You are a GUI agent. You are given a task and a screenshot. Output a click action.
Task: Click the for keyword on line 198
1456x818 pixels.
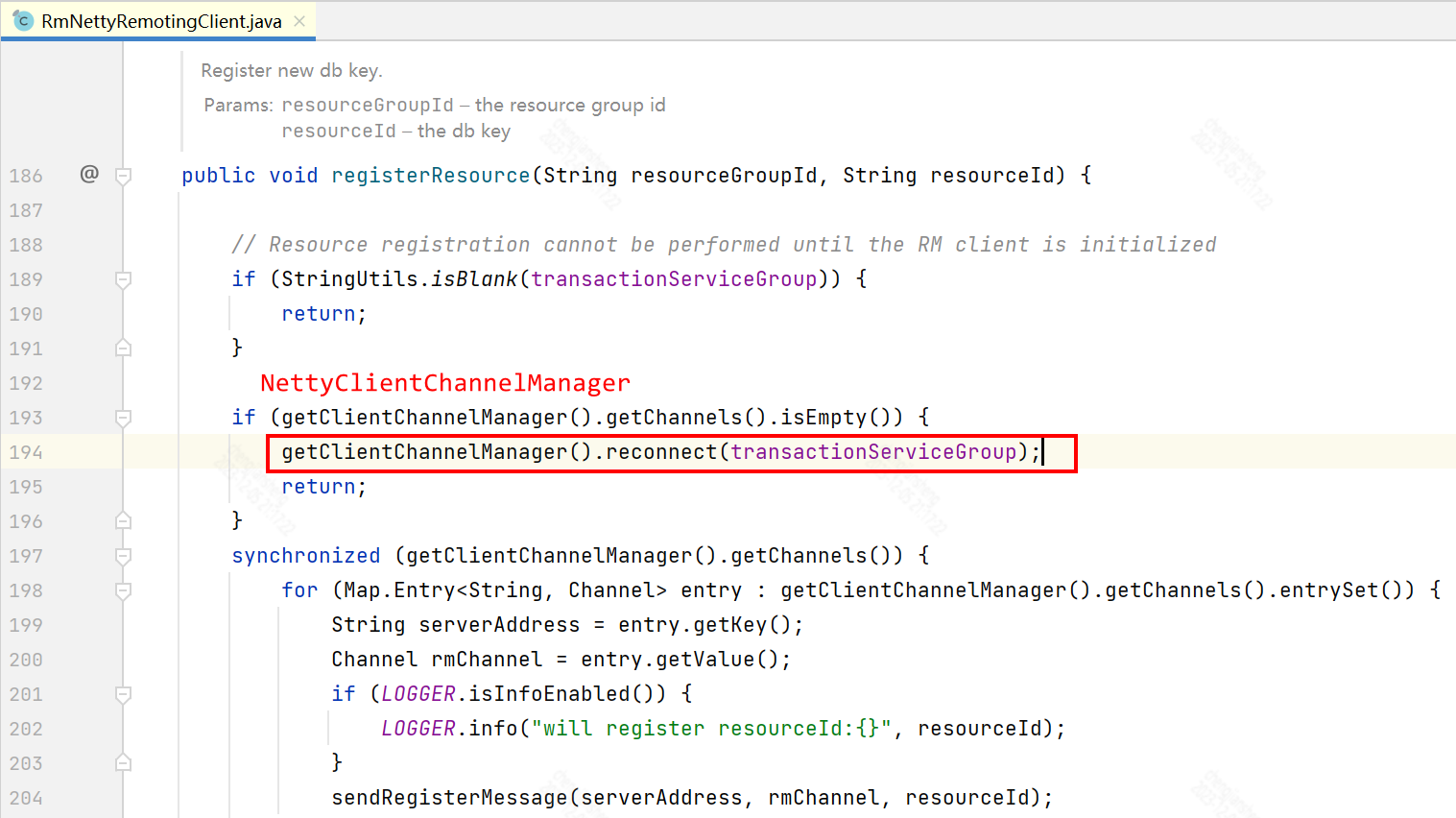[x=299, y=590]
